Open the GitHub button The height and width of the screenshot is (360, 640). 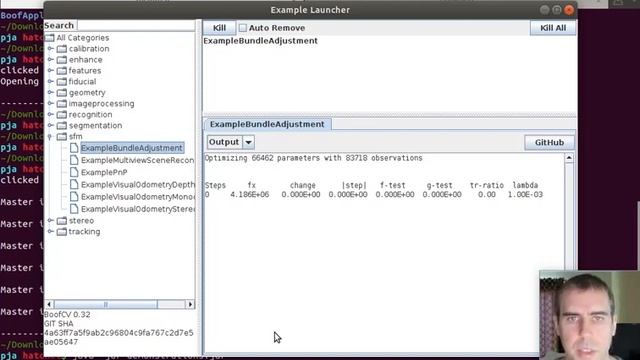tap(549, 142)
